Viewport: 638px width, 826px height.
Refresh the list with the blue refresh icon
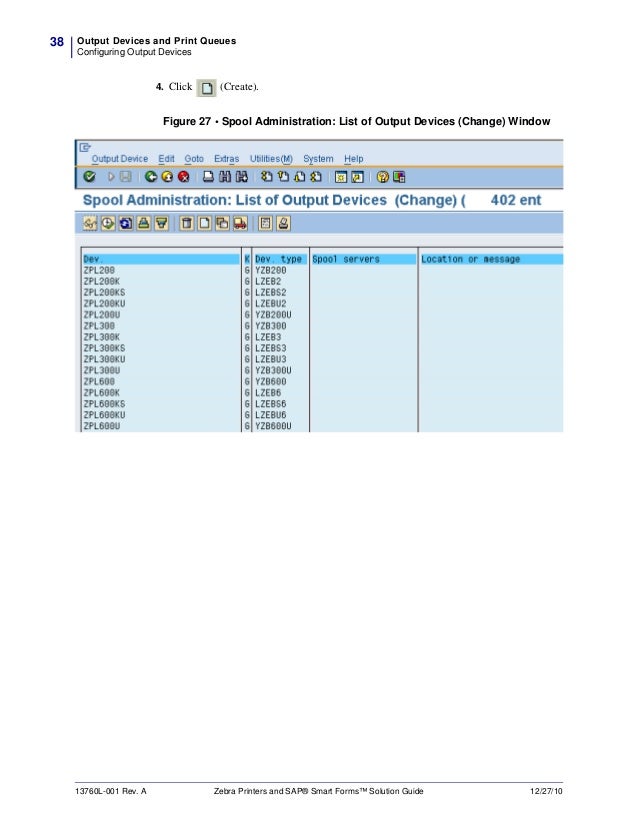point(126,223)
